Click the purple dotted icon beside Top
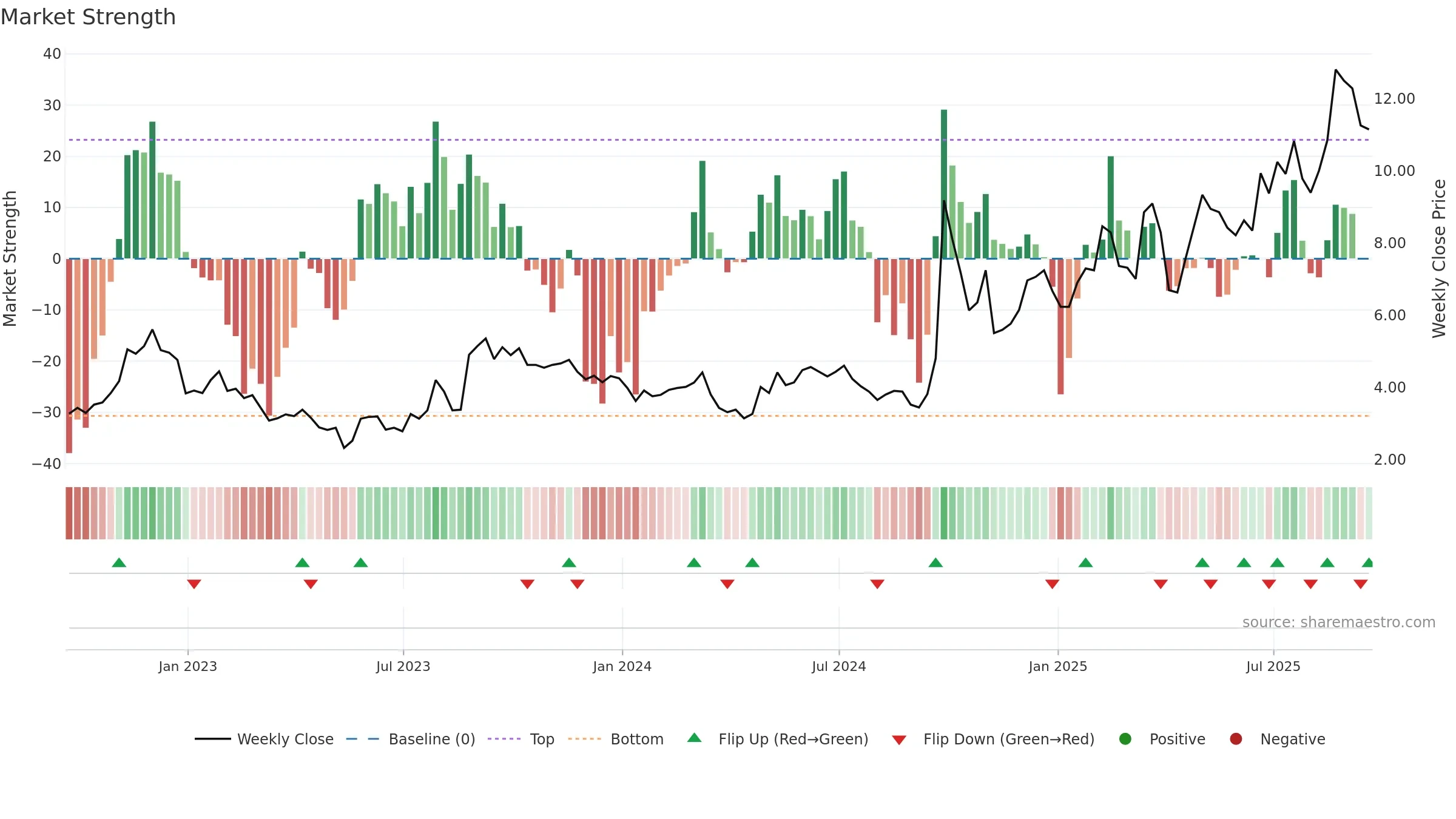The image size is (1456, 819). coord(504,739)
